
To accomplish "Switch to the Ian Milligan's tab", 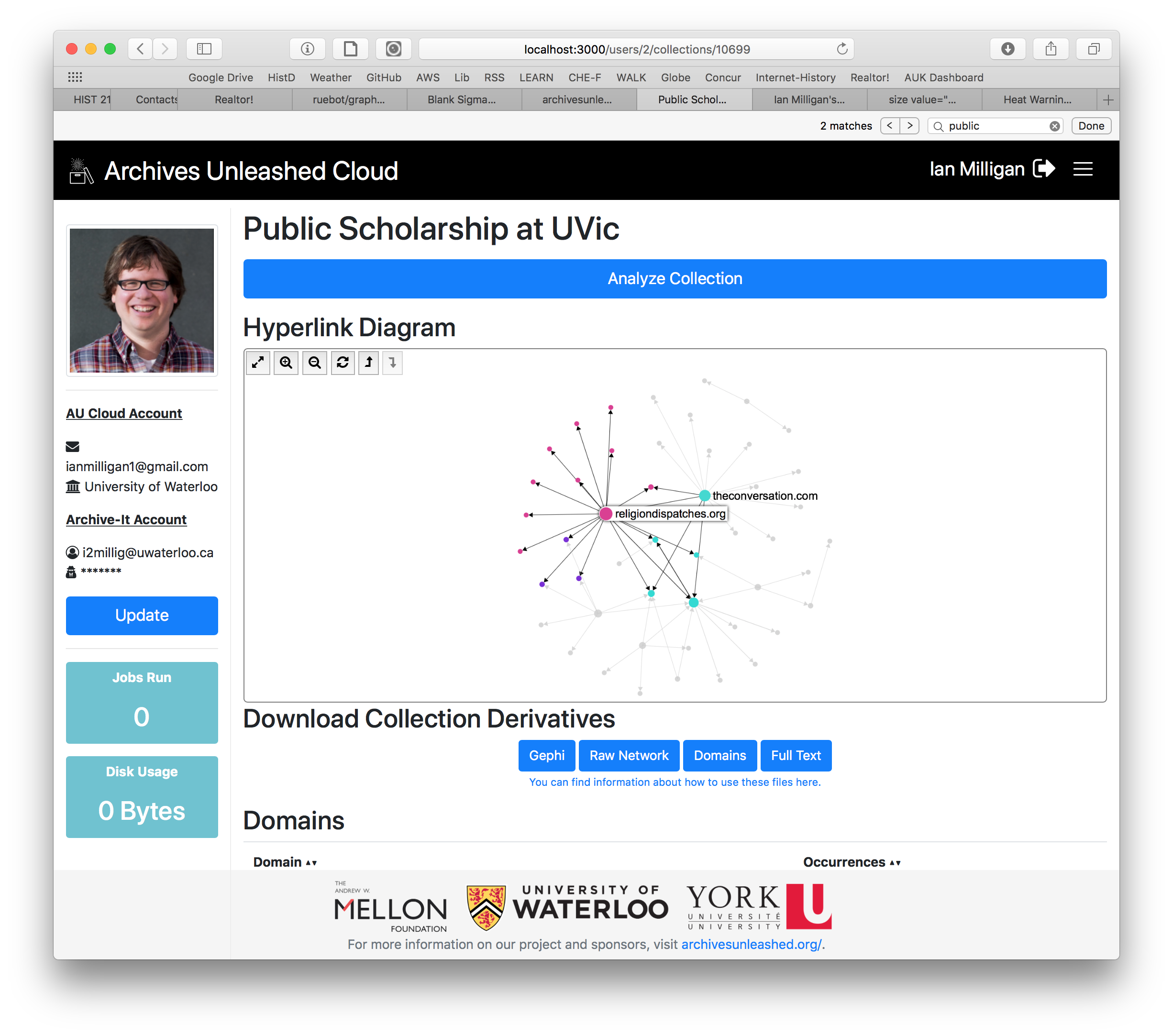I will point(809,100).
